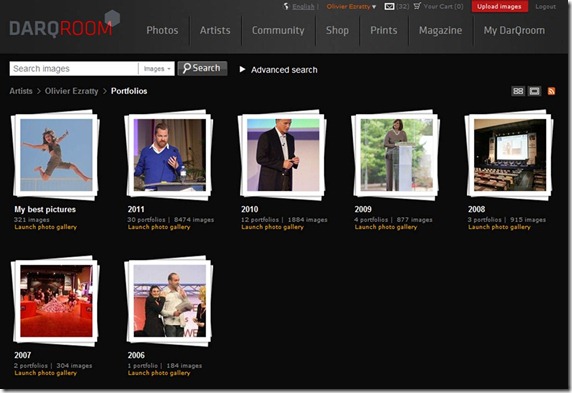Go to Olivier Ezratty breadcrumb link

pyautogui.click(x=72, y=91)
